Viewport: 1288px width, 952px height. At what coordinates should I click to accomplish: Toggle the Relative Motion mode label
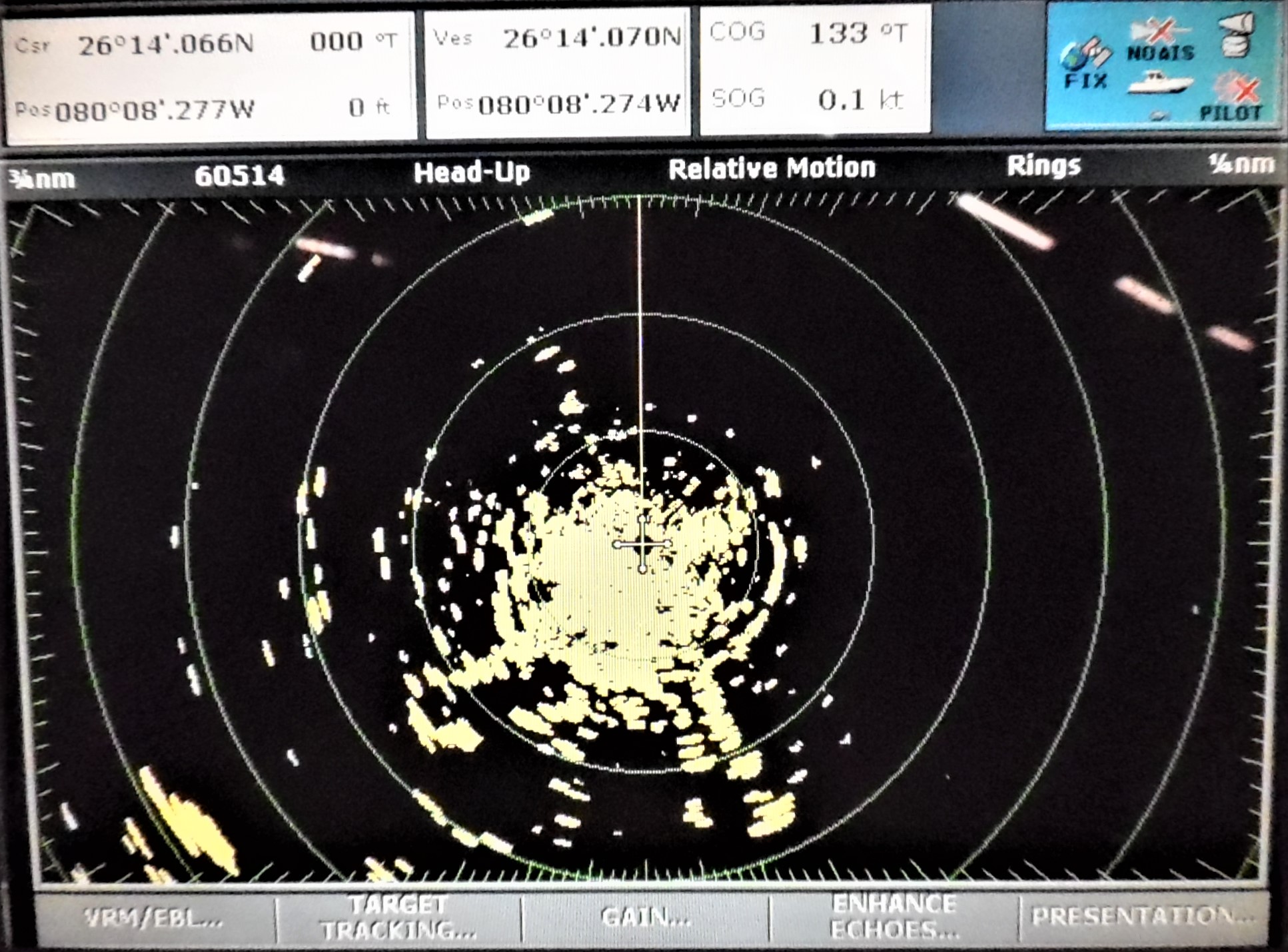[772, 169]
